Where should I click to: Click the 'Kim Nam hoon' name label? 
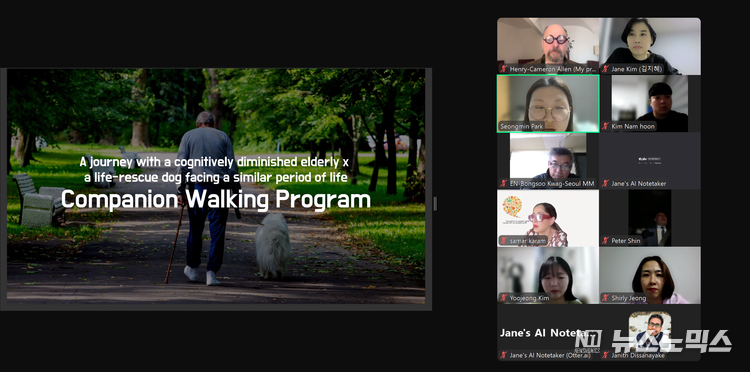[632, 126]
